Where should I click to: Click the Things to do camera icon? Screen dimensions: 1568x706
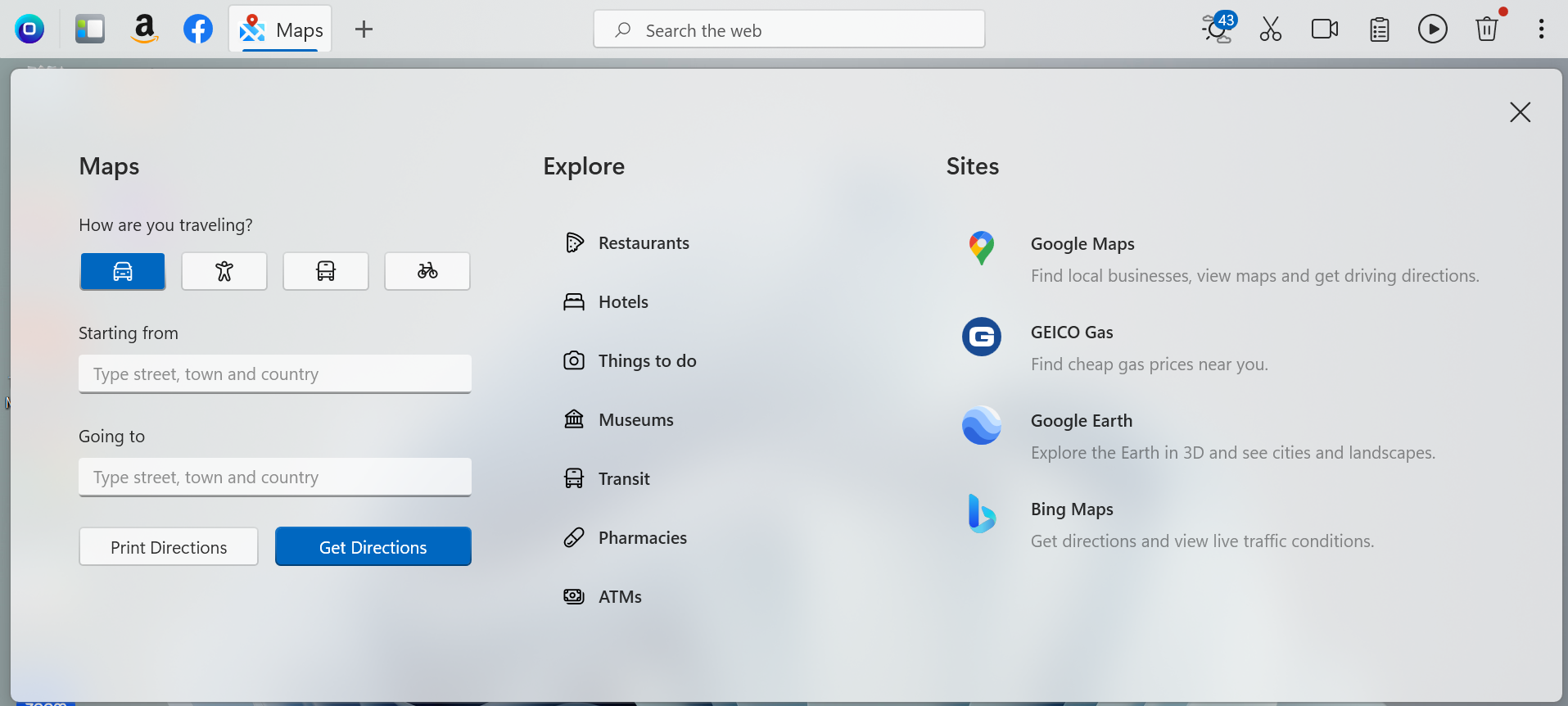(574, 360)
